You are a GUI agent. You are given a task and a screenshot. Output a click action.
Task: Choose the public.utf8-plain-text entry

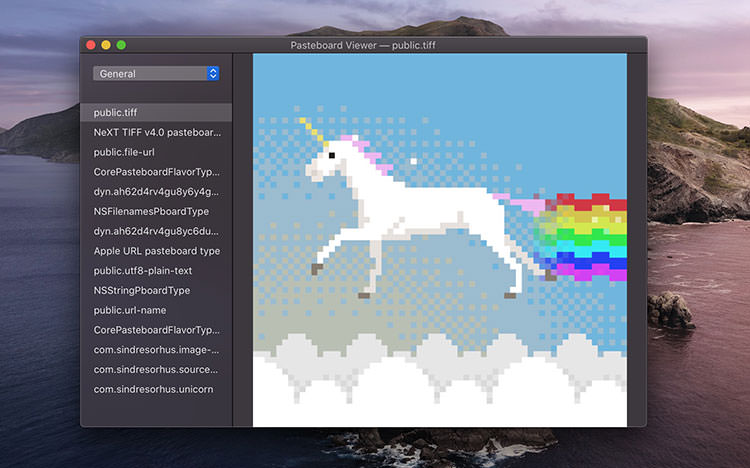[156, 271]
